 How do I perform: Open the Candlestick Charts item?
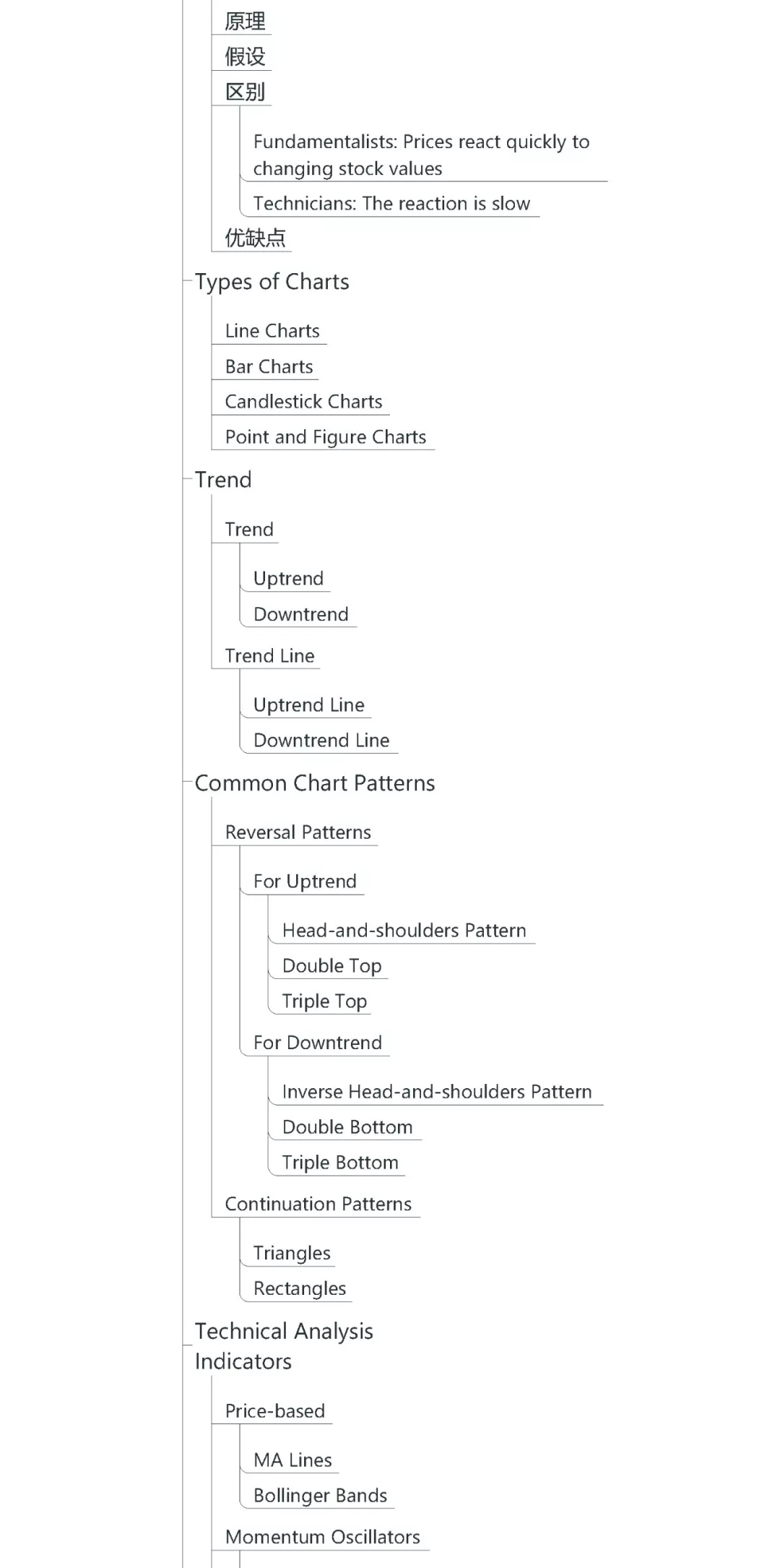(303, 402)
